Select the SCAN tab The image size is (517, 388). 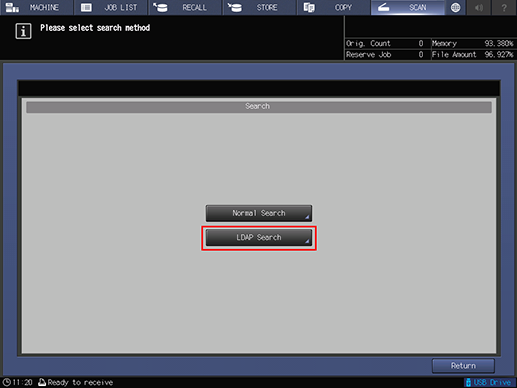point(408,7)
